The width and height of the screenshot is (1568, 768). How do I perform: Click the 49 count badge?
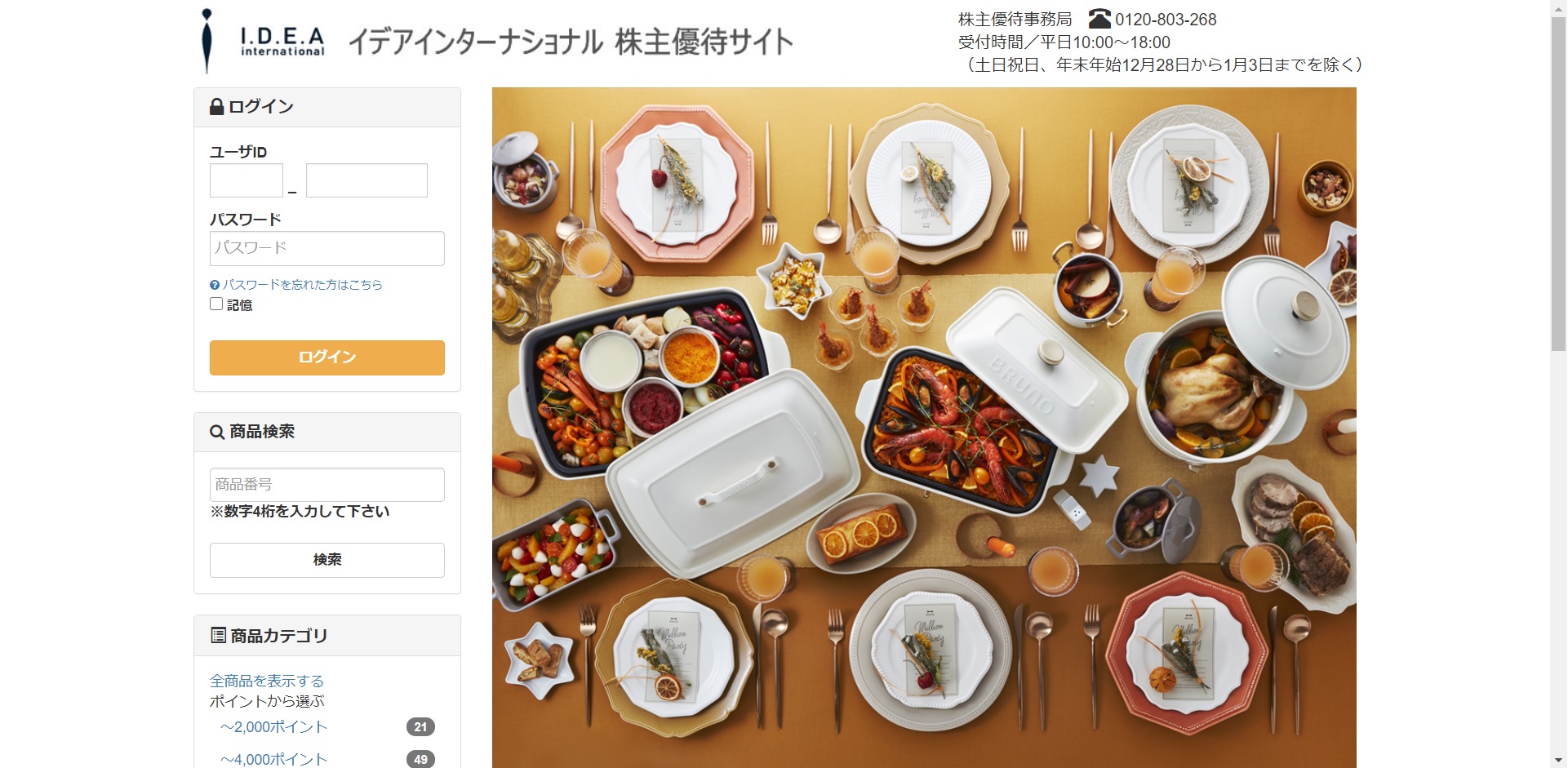coord(420,759)
